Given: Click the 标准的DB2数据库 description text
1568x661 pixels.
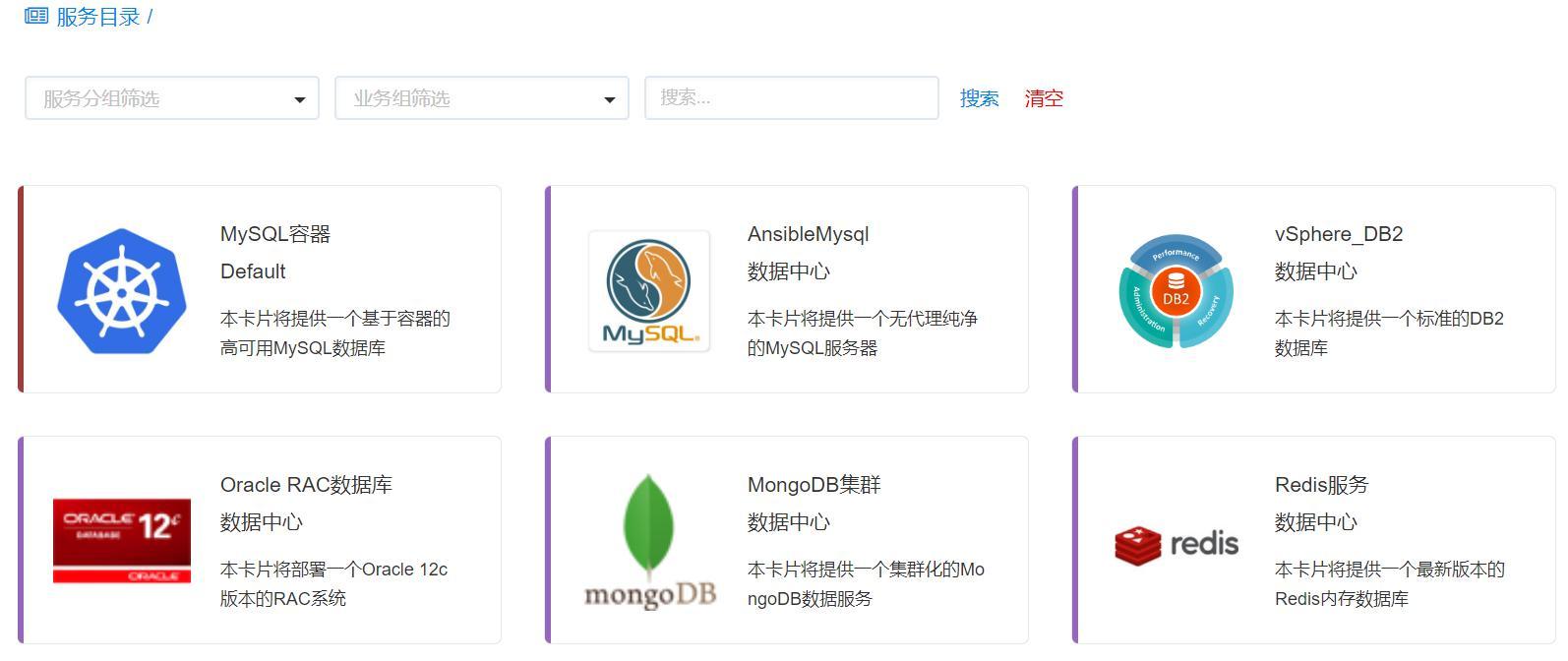Looking at the screenshot, I should 1389,333.
